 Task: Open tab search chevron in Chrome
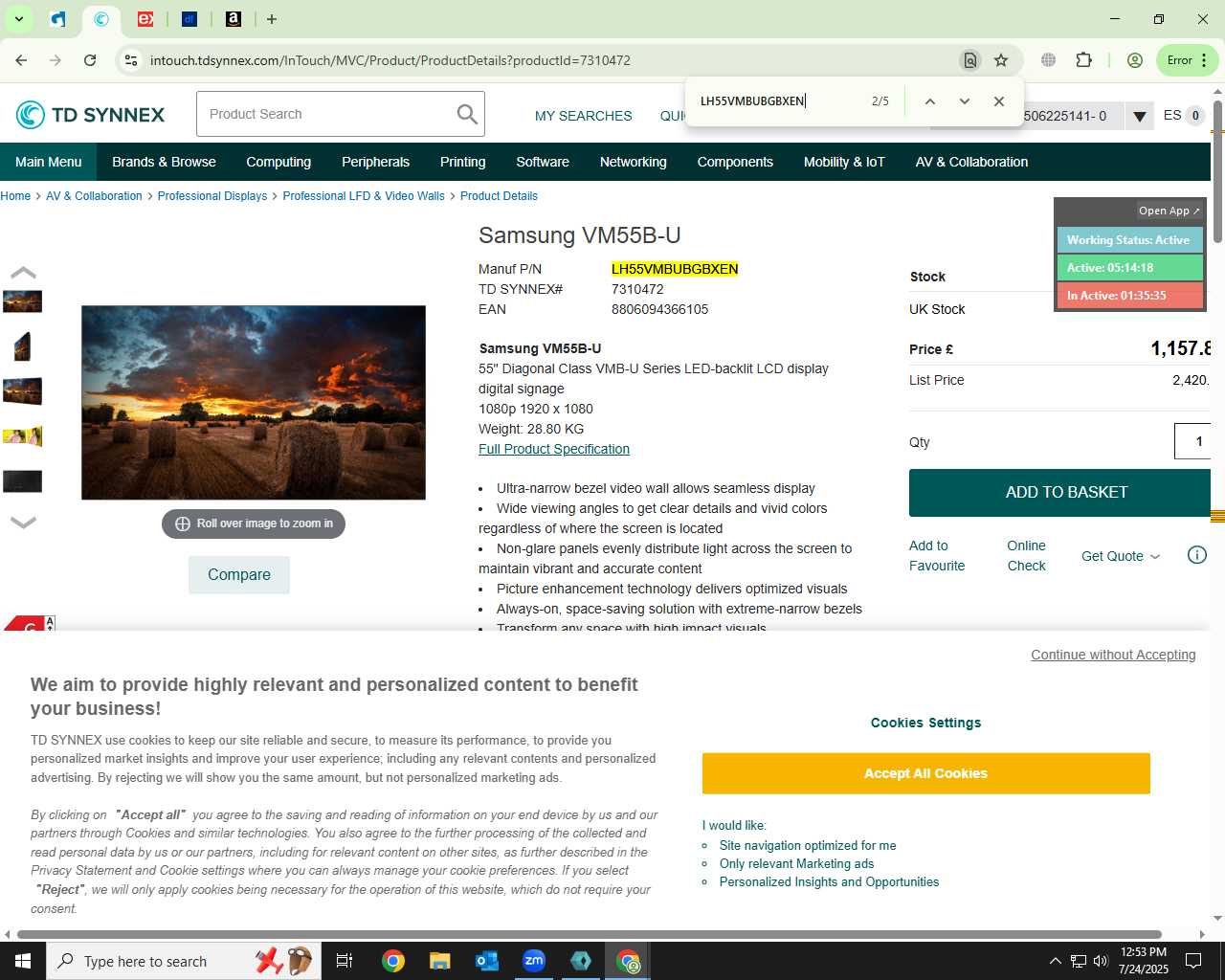(18, 19)
